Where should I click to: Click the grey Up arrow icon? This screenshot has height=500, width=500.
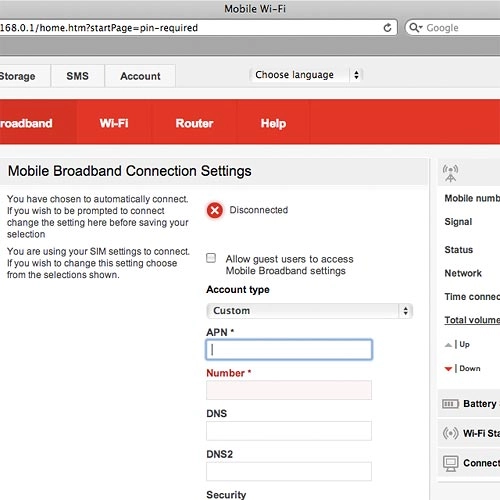tap(448, 345)
